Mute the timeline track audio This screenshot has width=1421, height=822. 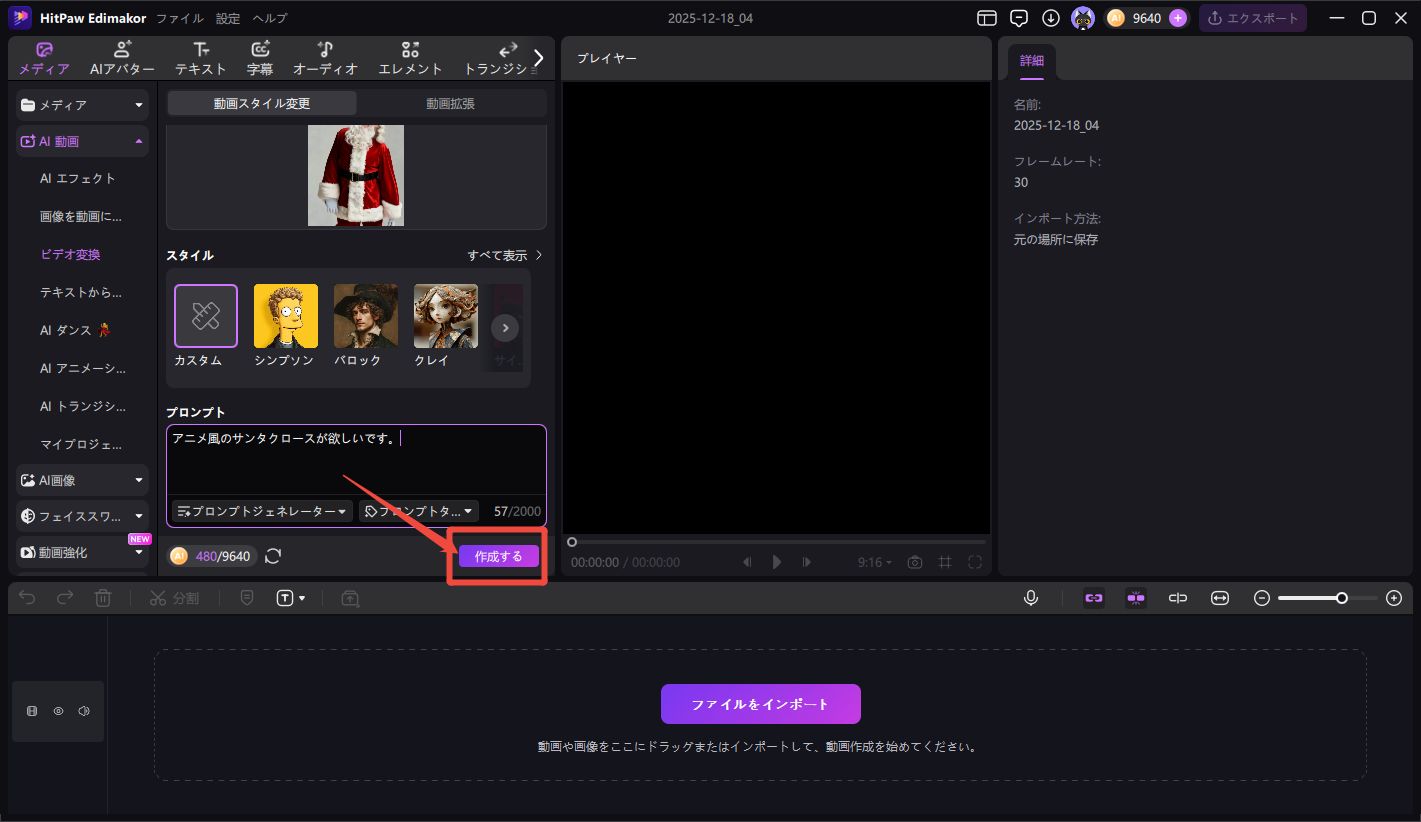point(84,711)
